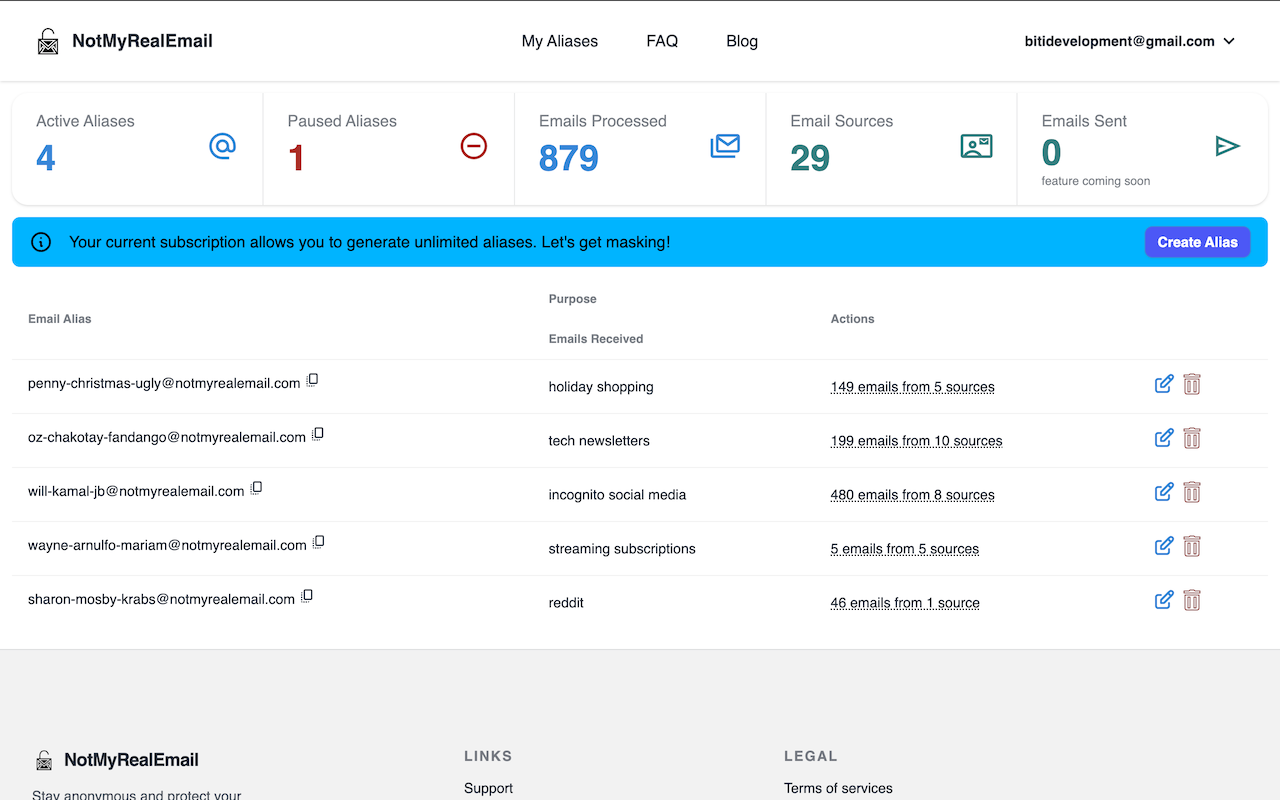Open the bitidevelopment@gmail.com account dropdown

[x=1130, y=41]
